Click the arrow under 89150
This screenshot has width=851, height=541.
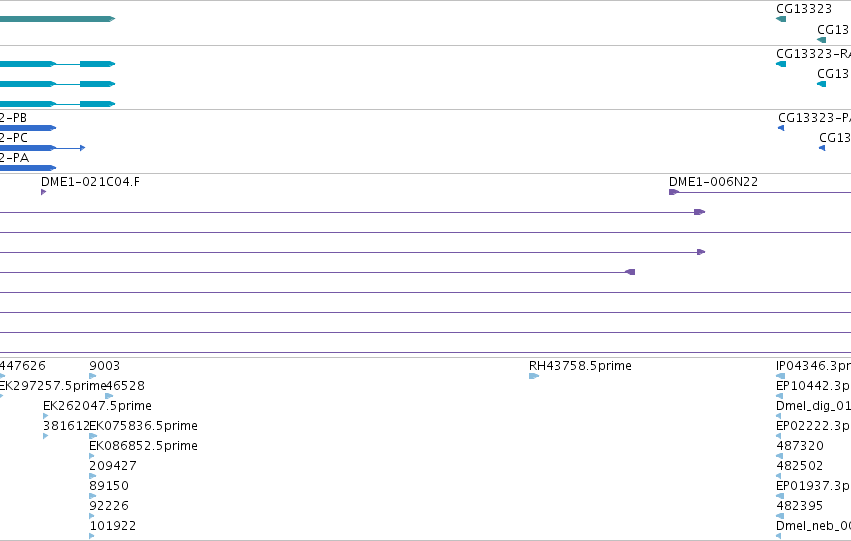tap(92, 497)
